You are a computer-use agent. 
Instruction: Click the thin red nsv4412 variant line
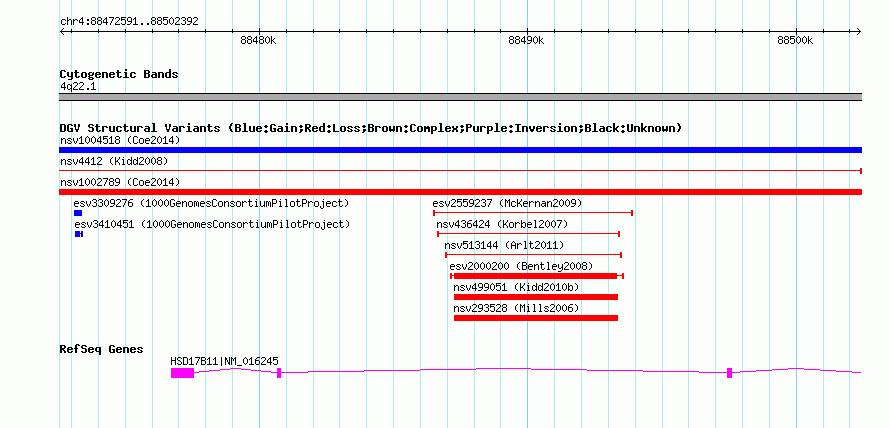click(460, 170)
